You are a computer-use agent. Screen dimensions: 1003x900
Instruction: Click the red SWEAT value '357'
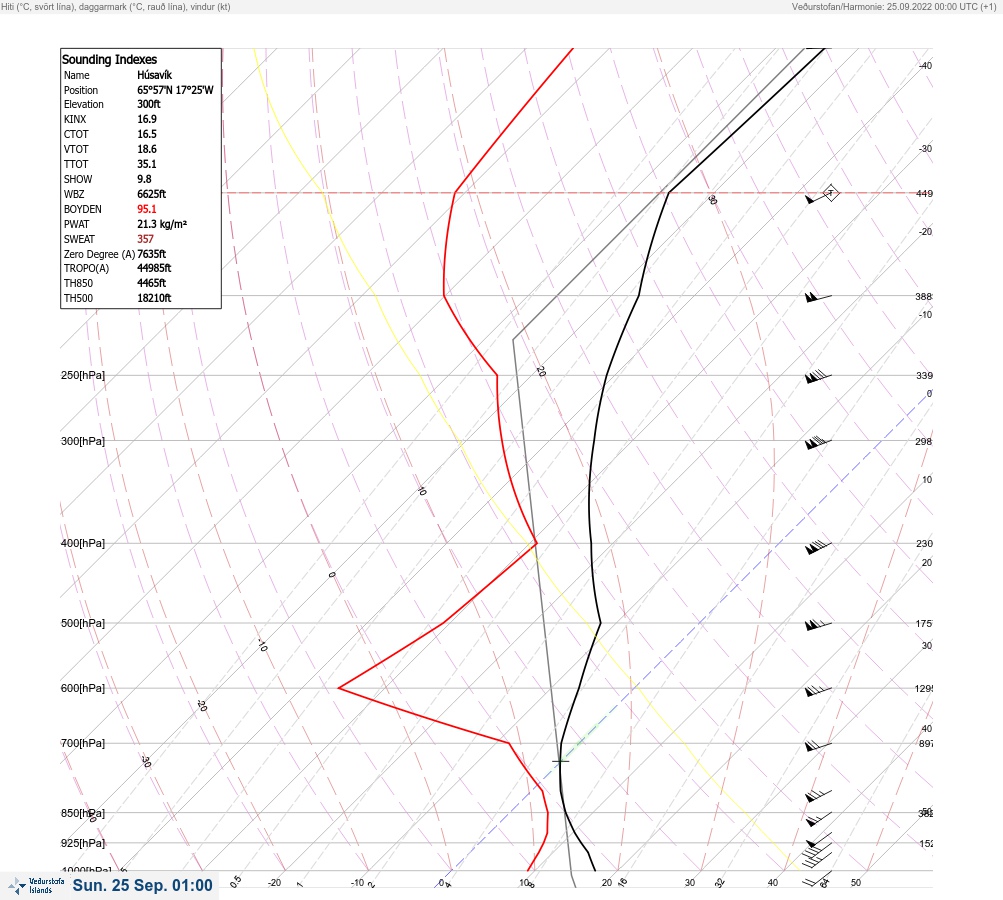(x=145, y=239)
